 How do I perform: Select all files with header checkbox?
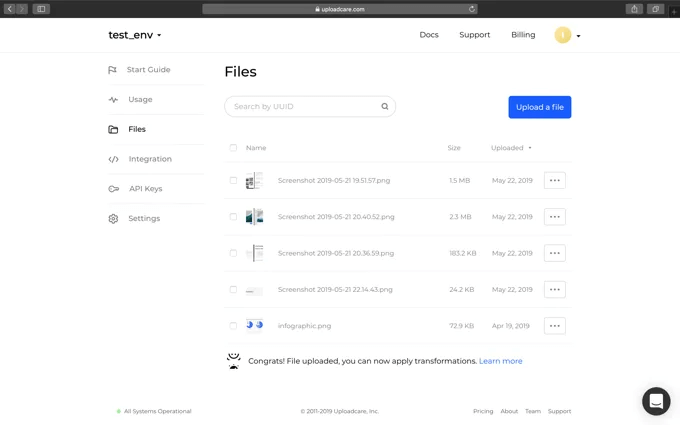pyautogui.click(x=233, y=148)
